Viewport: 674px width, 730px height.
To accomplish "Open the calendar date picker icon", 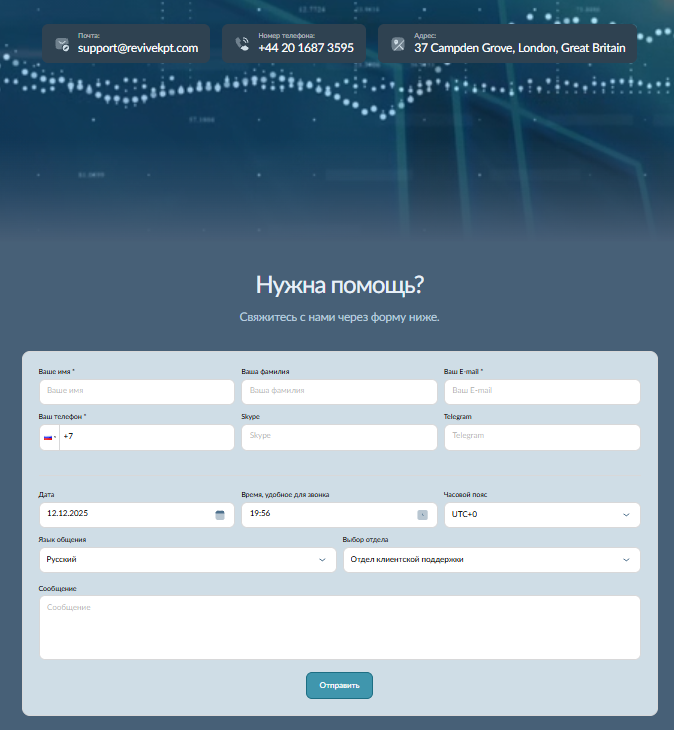I will tap(220, 515).
